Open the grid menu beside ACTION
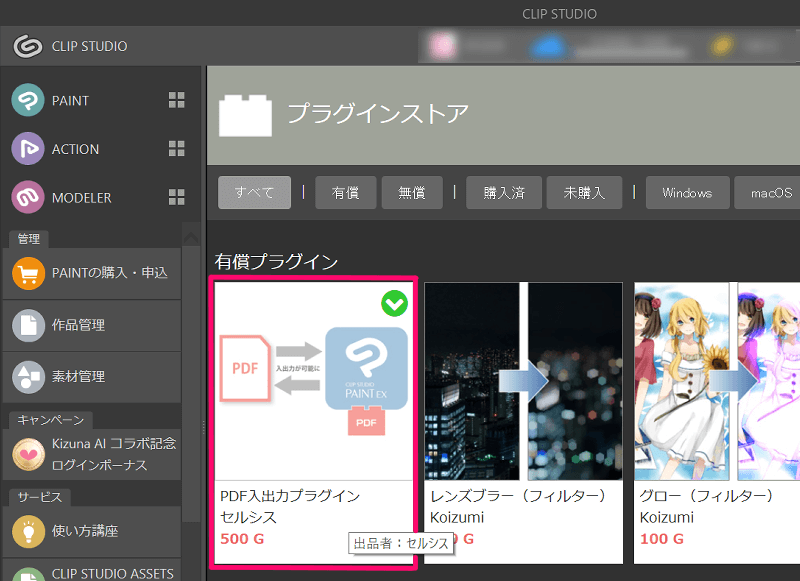Screen dimensions: 800x581 click(x=177, y=148)
